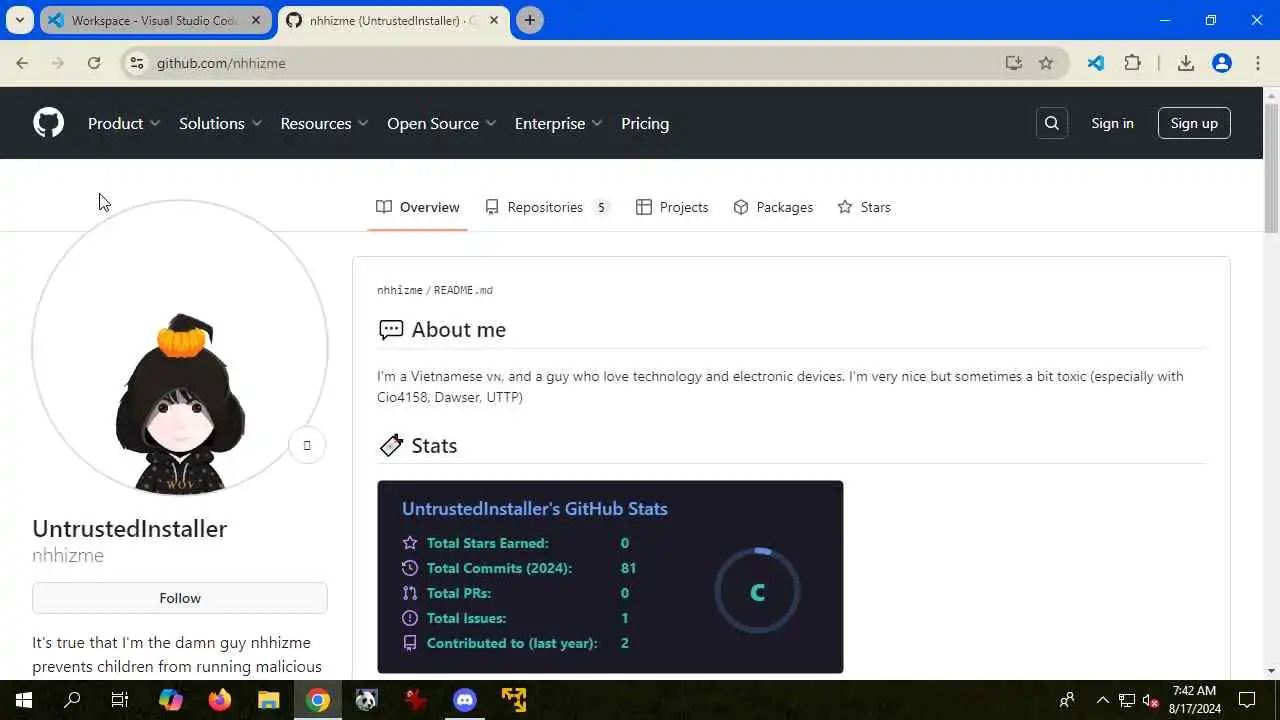Open the tab search dropdown arrow
Viewport: 1280px width, 720px height.
19,20
